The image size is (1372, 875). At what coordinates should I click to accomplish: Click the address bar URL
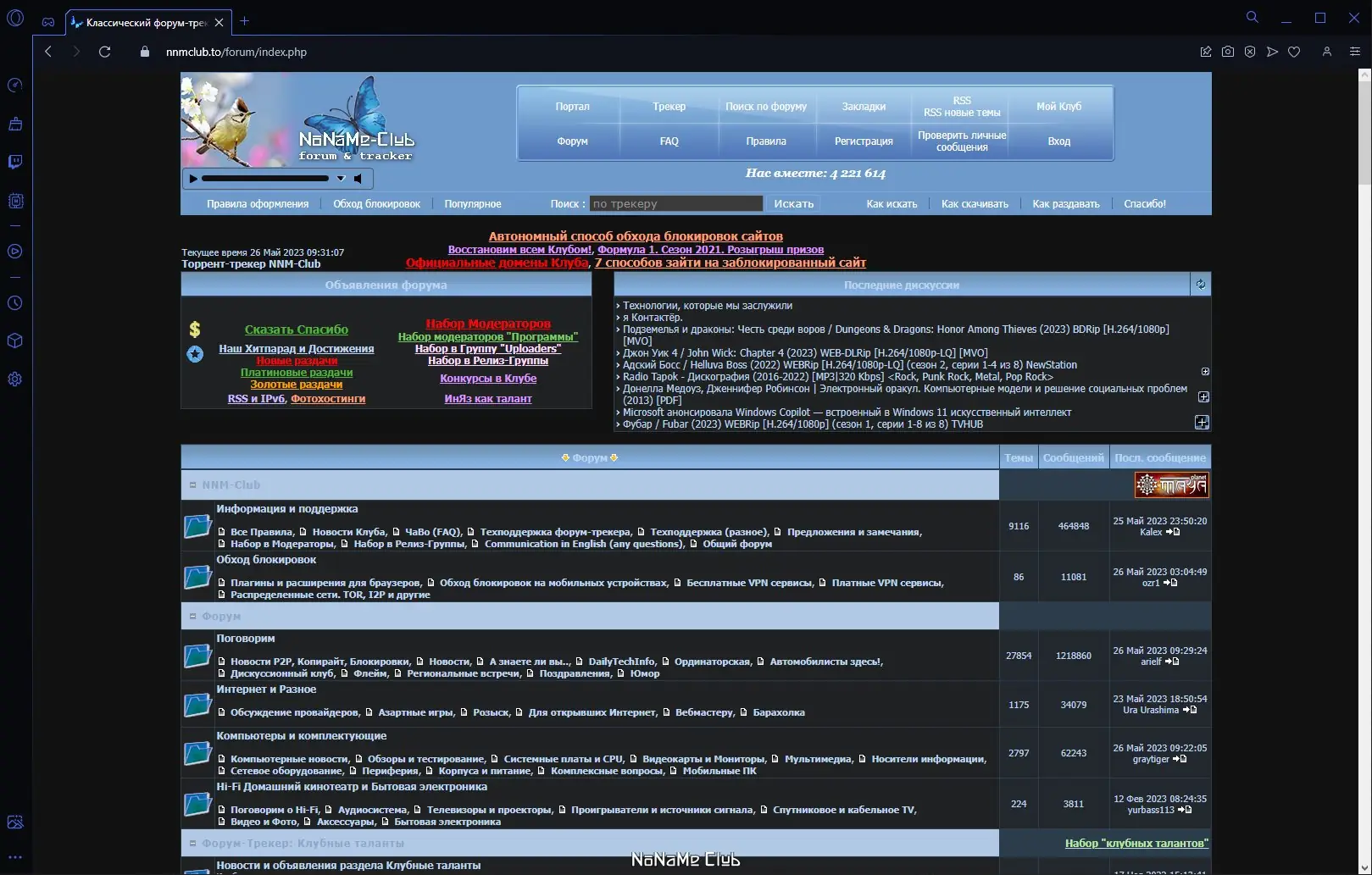pos(236,52)
